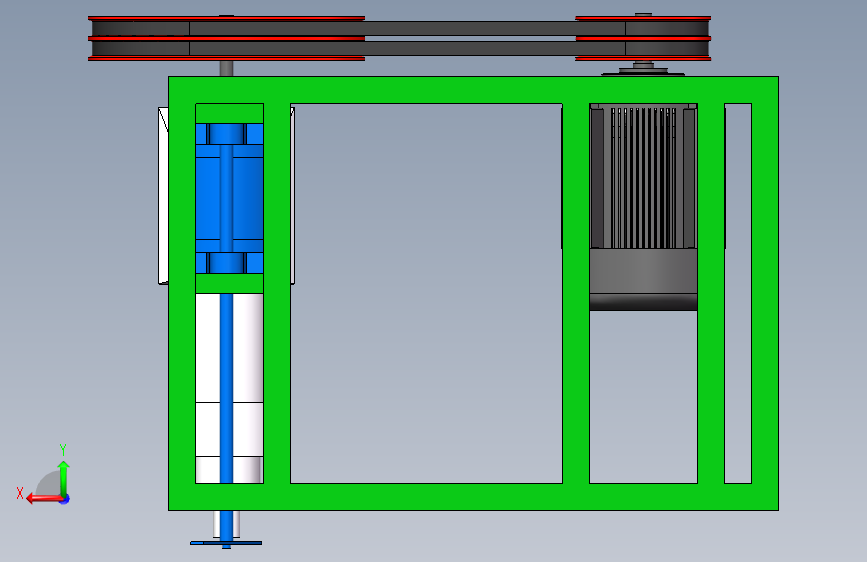867x562 pixels.
Task: Select the motor mounting flange under right pulley
Action: tap(643, 71)
